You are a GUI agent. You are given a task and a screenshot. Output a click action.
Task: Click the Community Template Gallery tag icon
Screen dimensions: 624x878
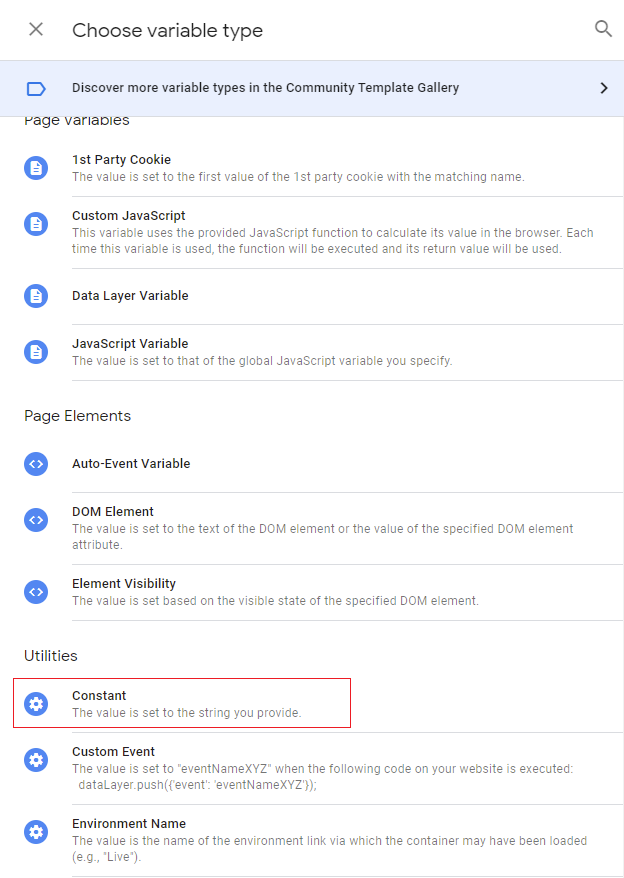pos(36,88)
